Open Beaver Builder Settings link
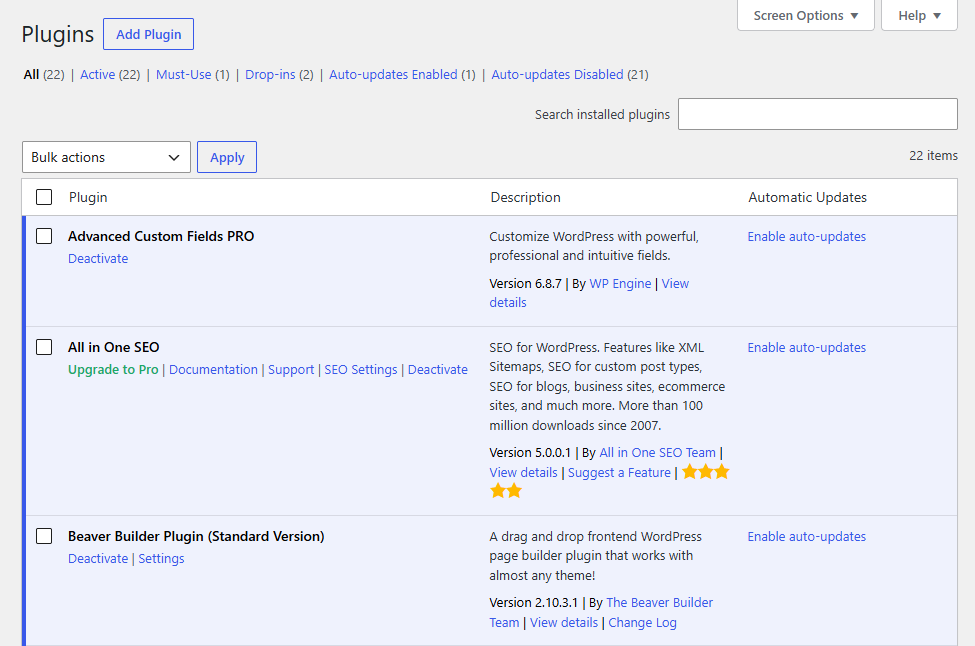Screen dimensions: 975x646 (x=161, y=558)
